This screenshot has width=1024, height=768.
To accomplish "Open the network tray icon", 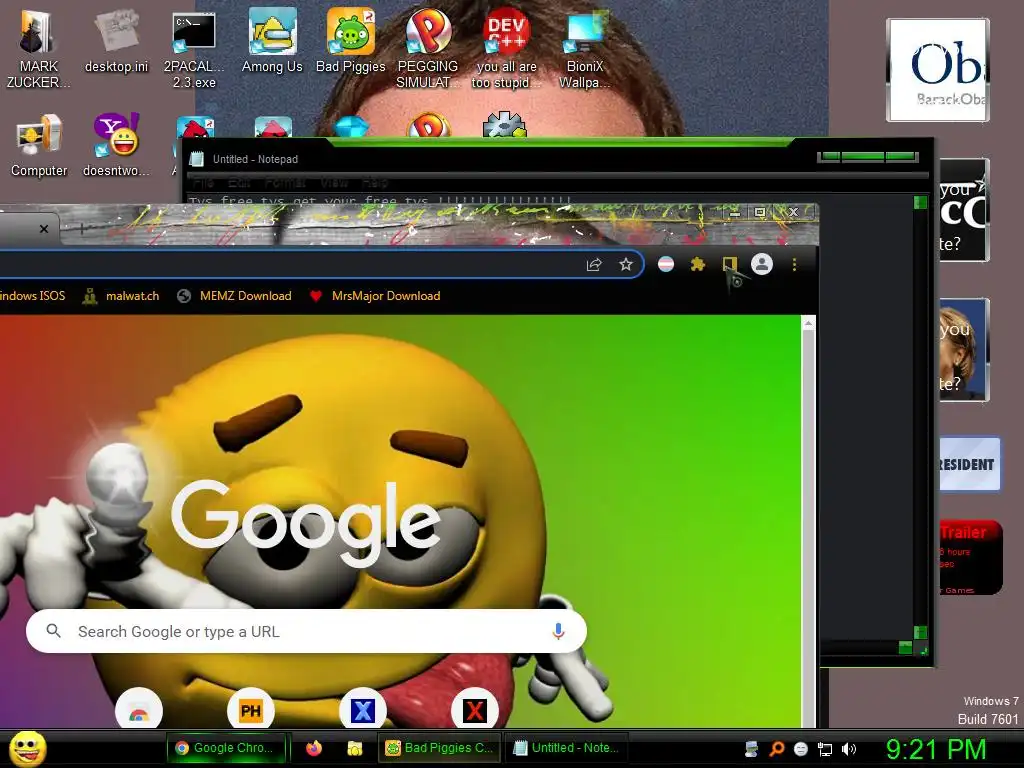I will tap(825, 749).
